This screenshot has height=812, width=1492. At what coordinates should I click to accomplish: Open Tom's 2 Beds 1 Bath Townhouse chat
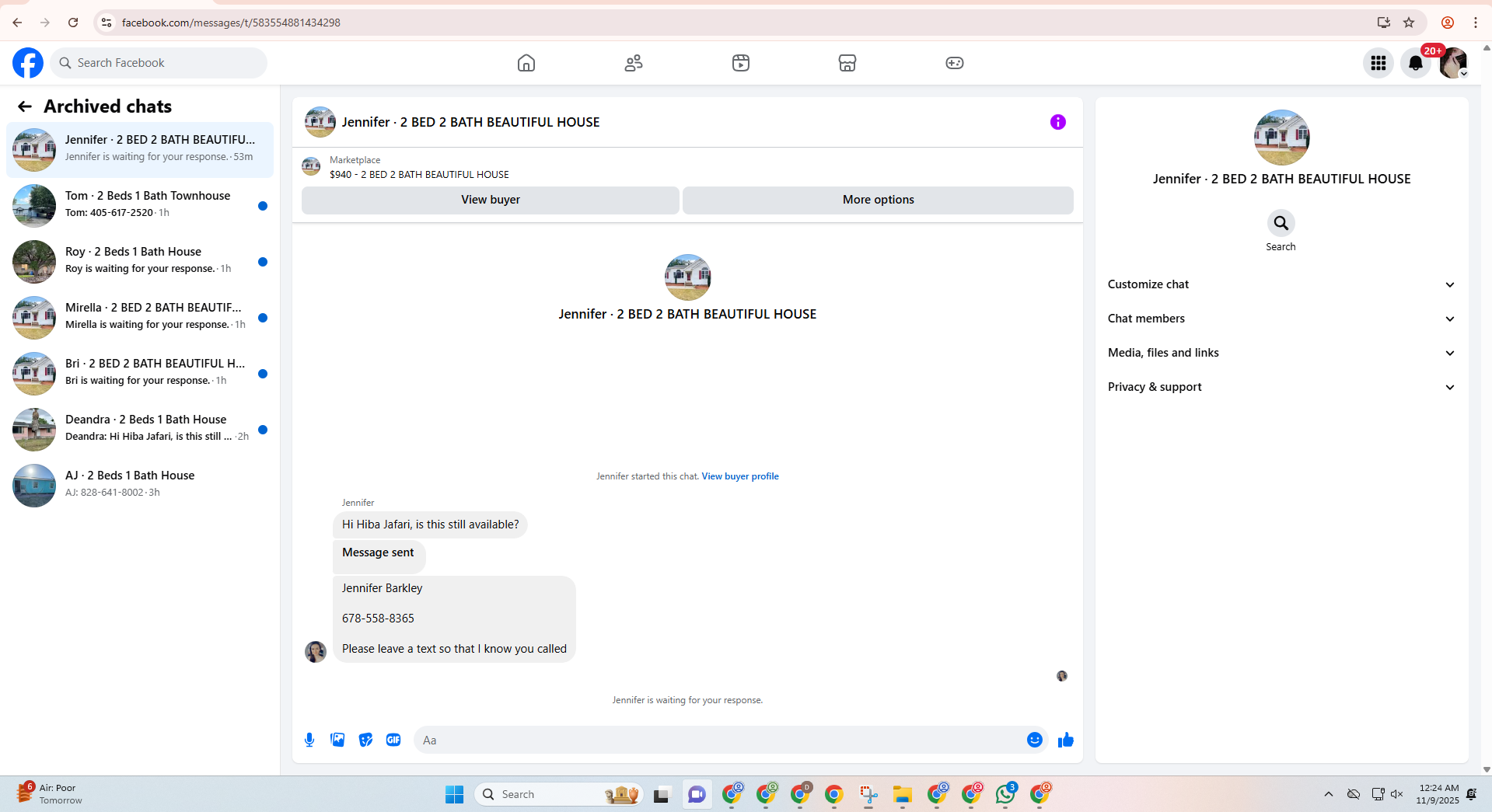[x=140, y=205]
